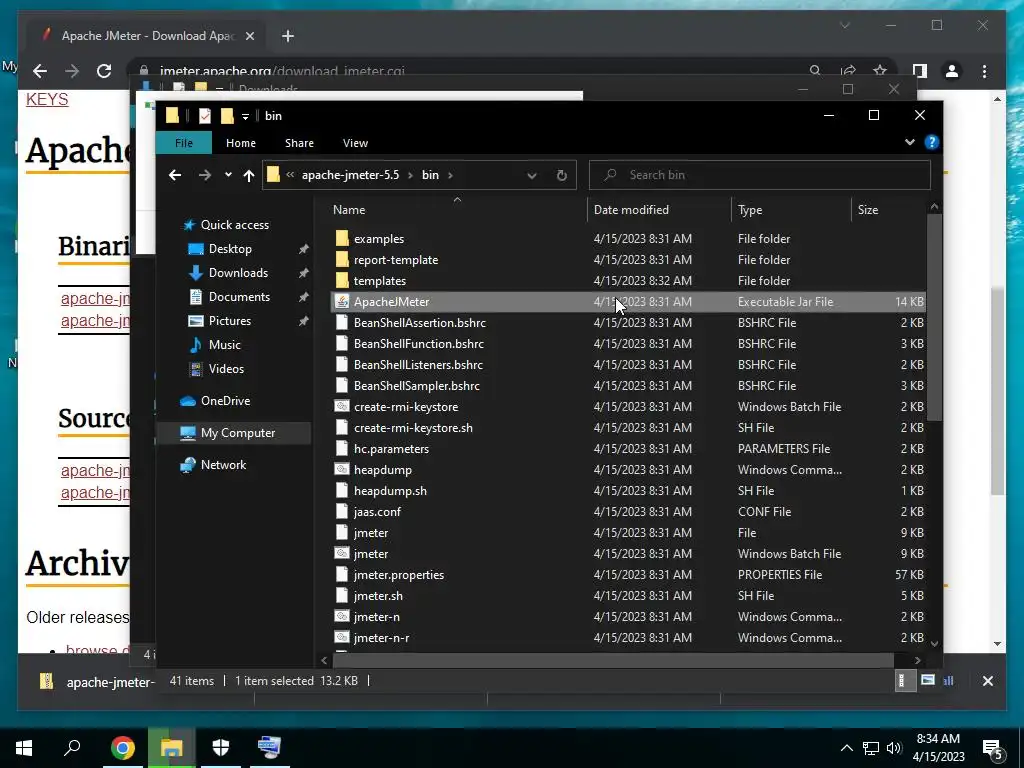The width and height of the screenshot is (1024, 768).
Task: Select BeanShellSampler.bshrc file
Action: click(x=417, y=386)
